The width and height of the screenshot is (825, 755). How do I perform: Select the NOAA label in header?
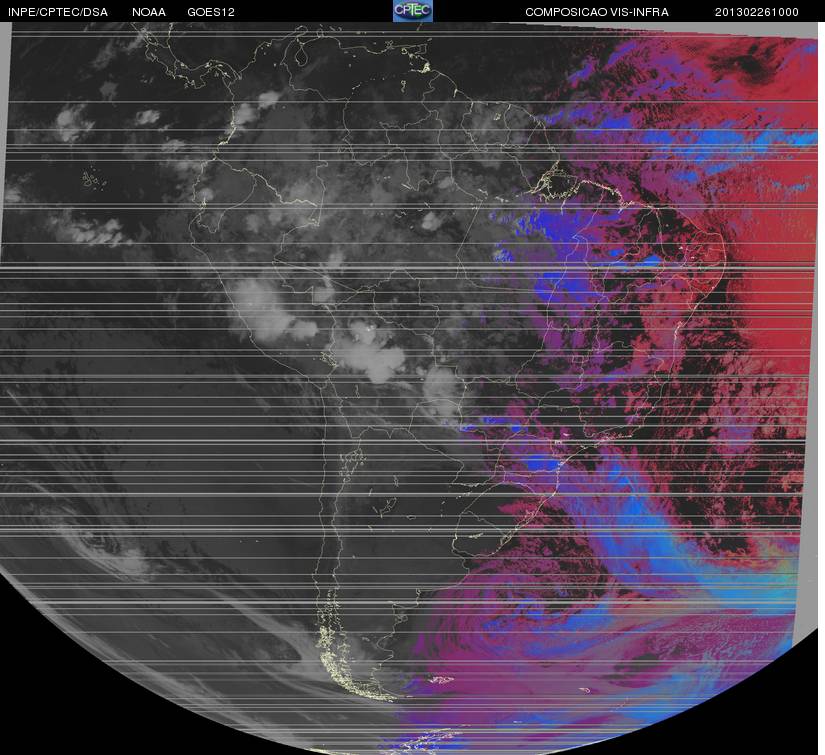(149, 12)
